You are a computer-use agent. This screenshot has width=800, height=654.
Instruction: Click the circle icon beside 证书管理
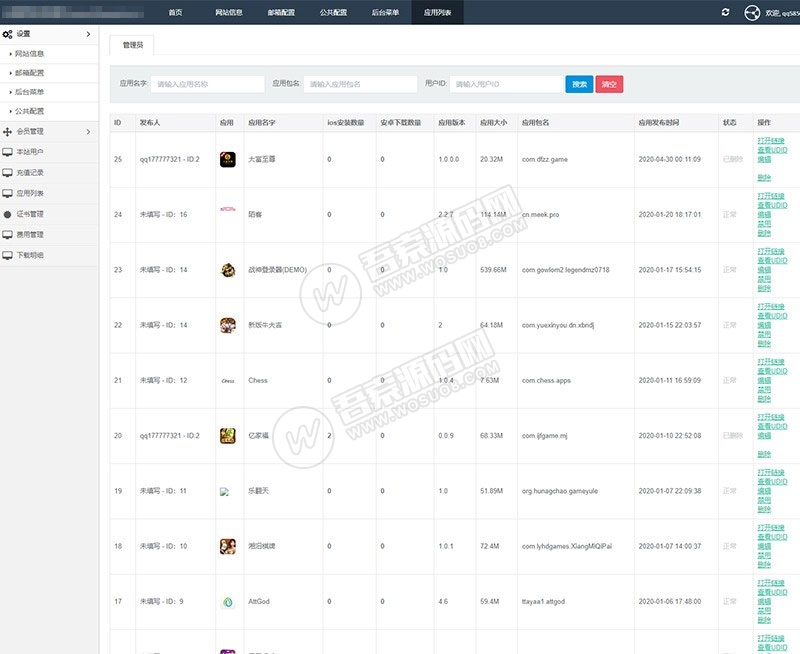[8, 214]
